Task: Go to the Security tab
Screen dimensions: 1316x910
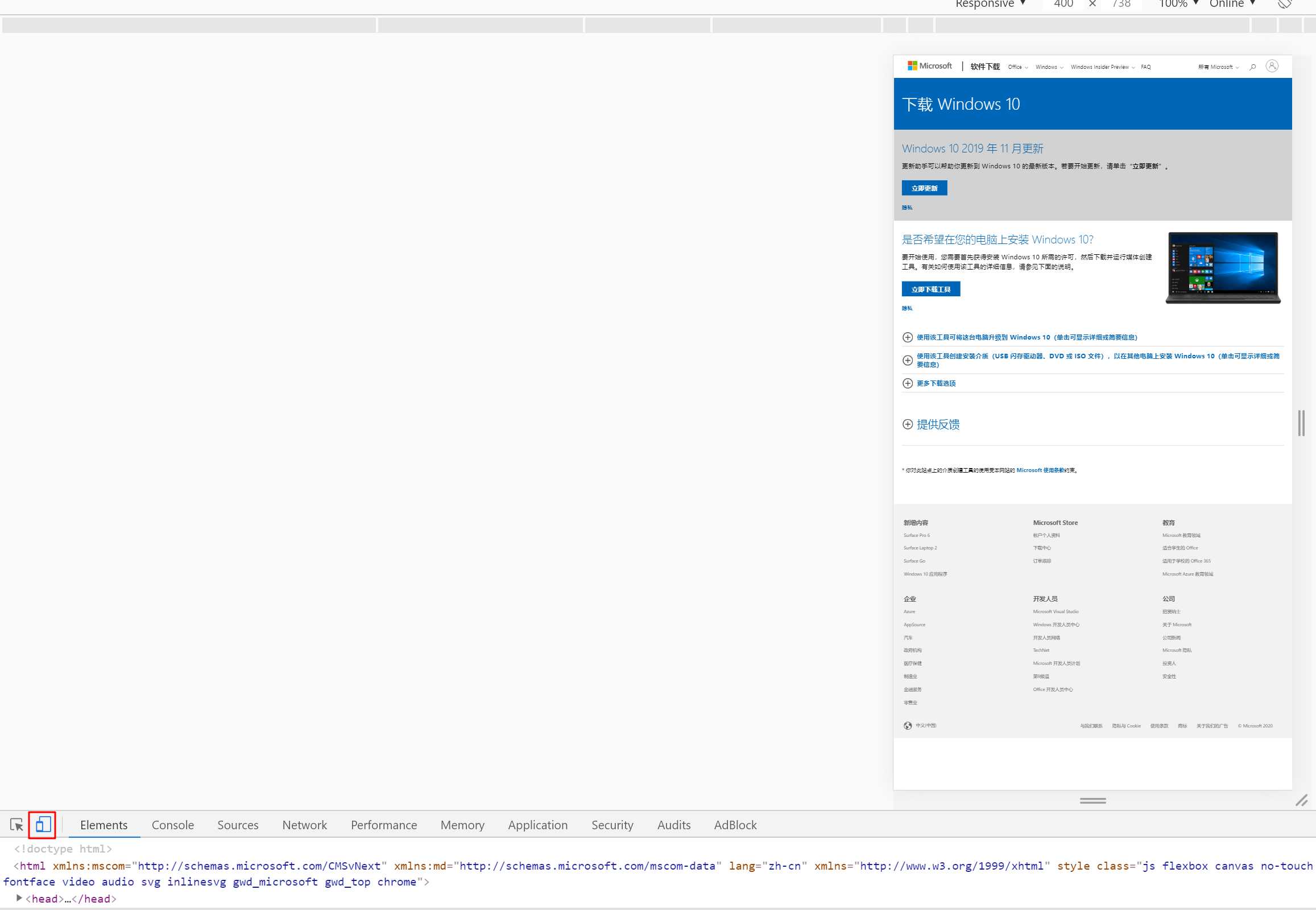Action: (613, 825)
